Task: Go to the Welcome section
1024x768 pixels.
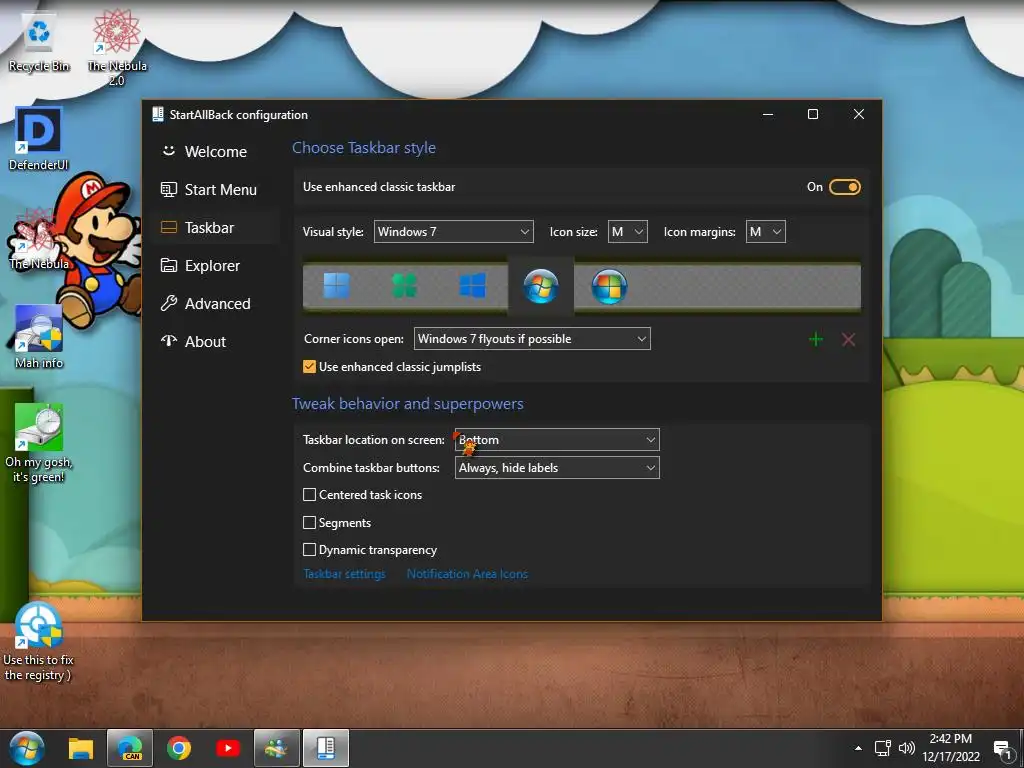Action: tap(214, 152)
